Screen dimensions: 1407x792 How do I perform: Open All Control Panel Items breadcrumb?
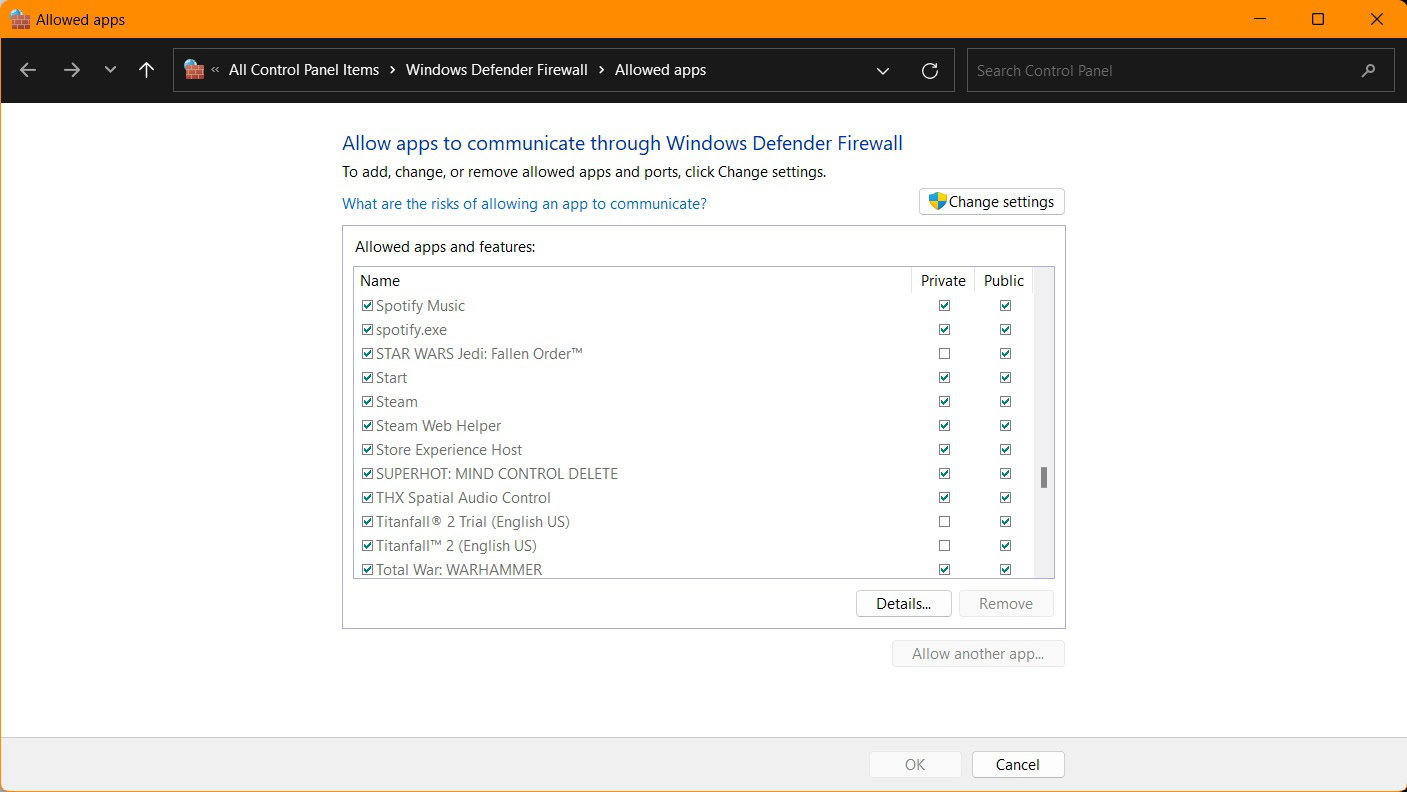pyautogui.click(x=304, y=70)
